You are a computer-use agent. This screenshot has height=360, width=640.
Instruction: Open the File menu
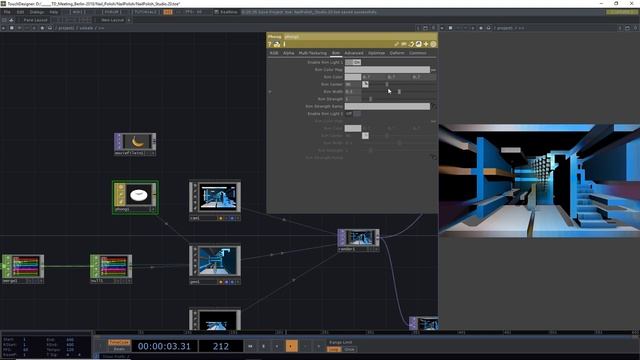7,12
